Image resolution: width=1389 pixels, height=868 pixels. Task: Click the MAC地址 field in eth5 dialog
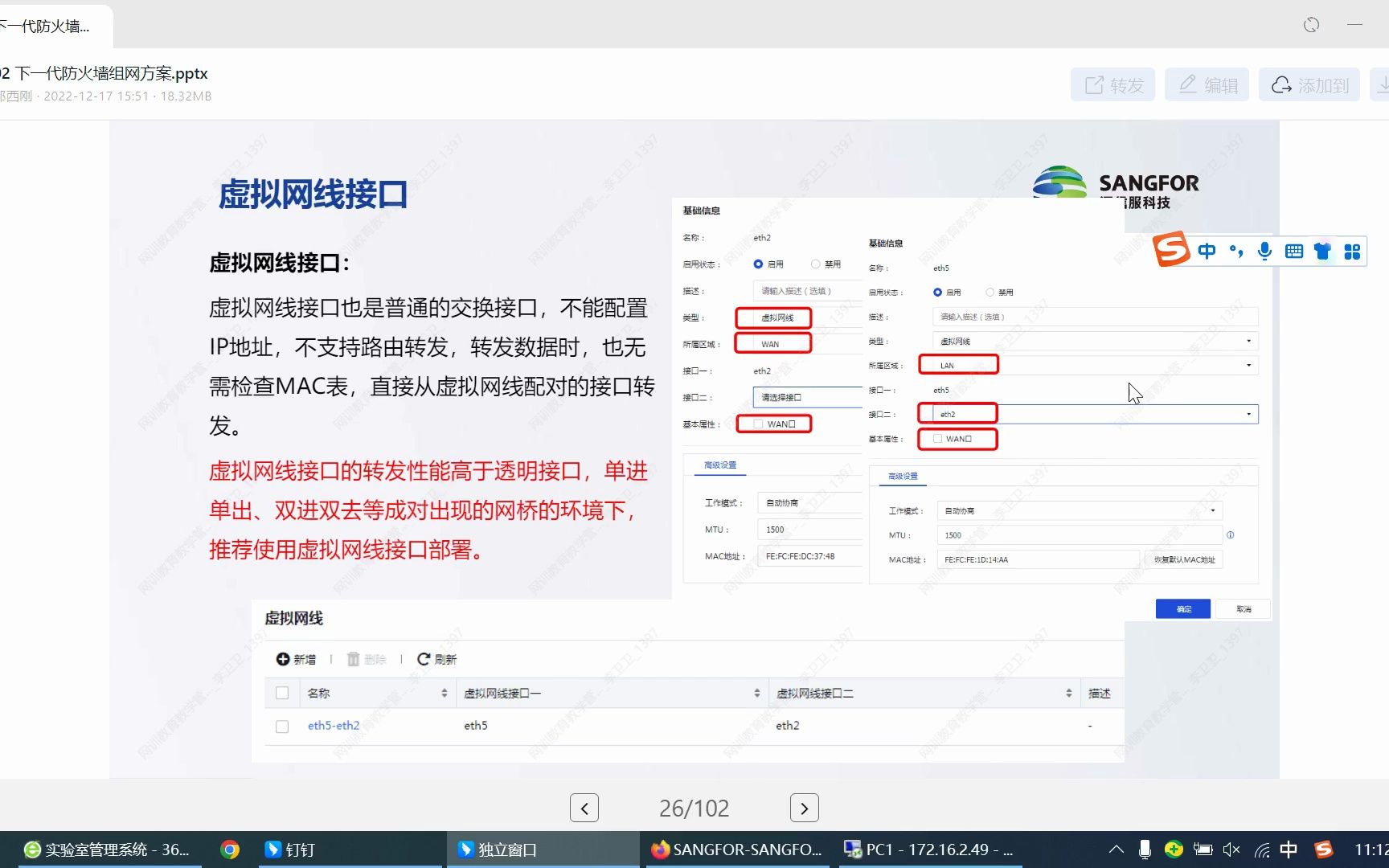1039,559
